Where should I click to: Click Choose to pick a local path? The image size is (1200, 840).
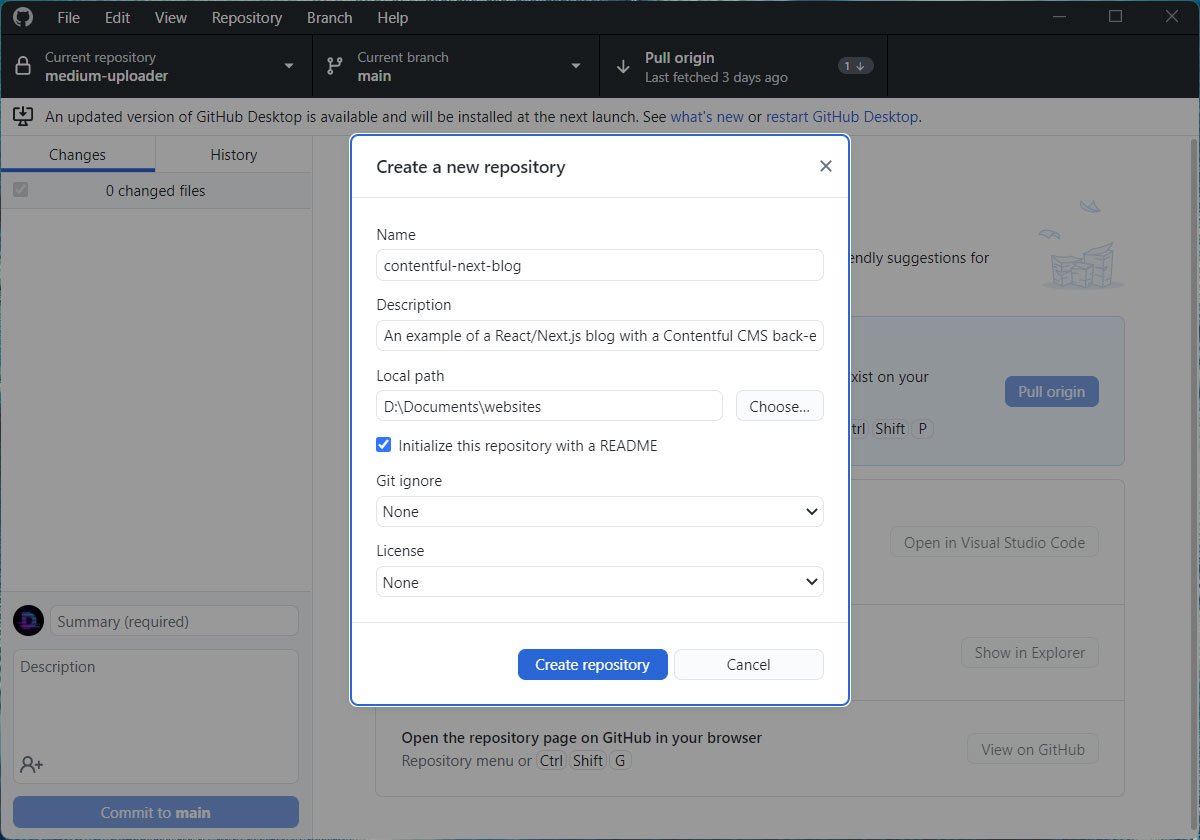click(779, 405)
